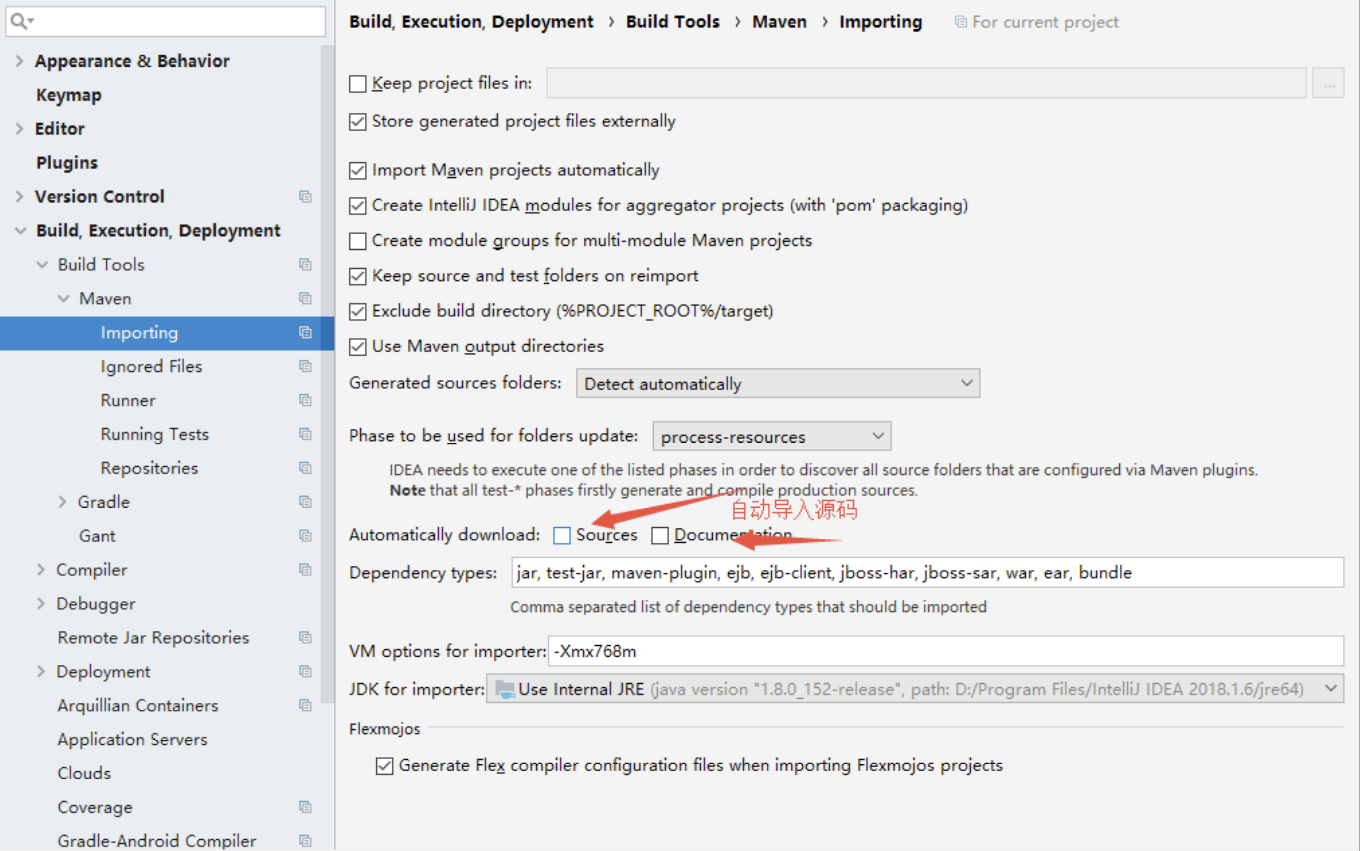This screenshot has width=1360, height=851.
Task: Click project-level icon next to Version Control
Action: point(305,197)
